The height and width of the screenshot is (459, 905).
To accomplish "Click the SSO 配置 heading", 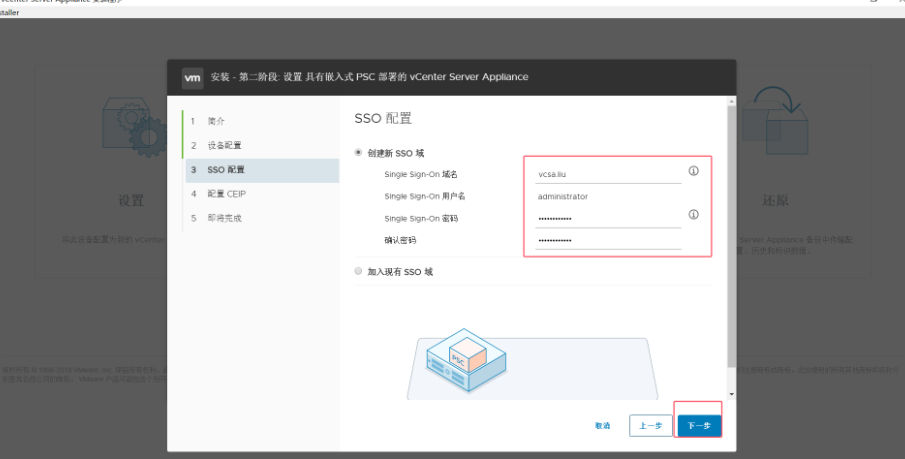I will (x=383, y=118).
